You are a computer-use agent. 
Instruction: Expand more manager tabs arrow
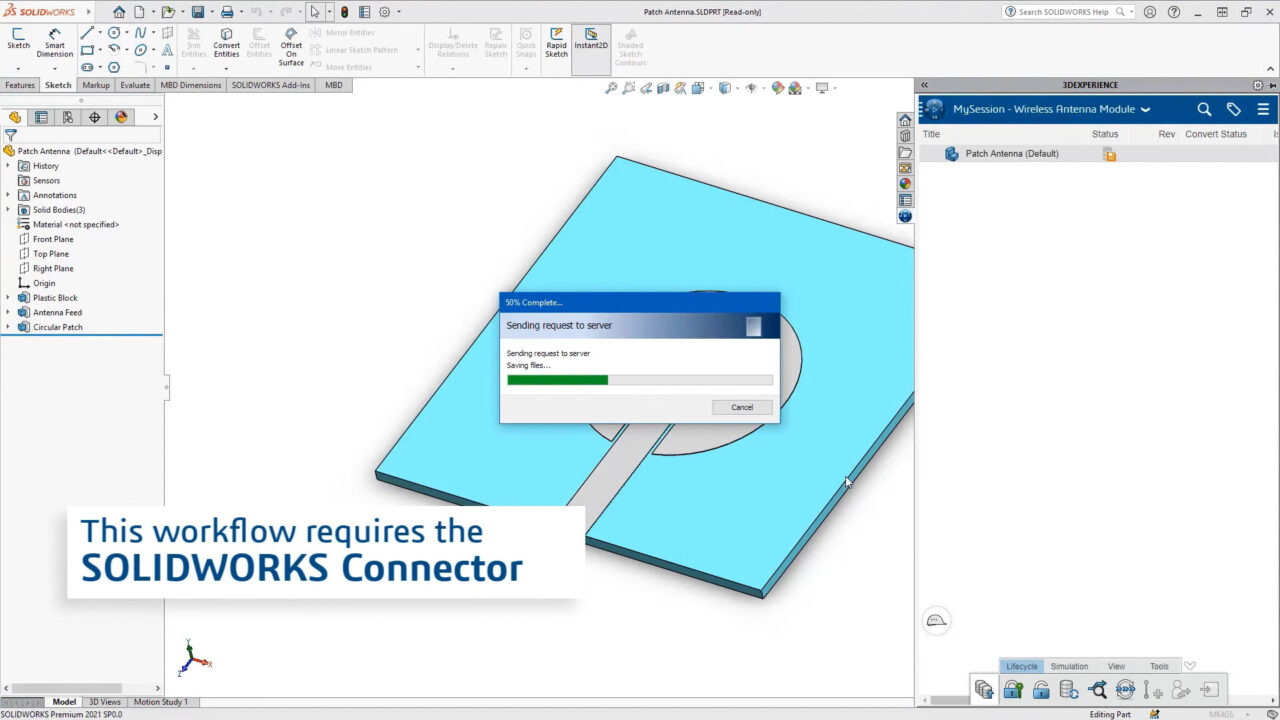[x=155, y=117]
